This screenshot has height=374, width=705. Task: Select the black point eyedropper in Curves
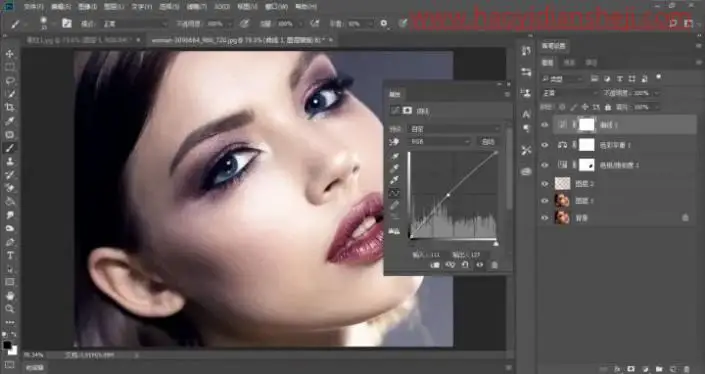coord(395,156)
